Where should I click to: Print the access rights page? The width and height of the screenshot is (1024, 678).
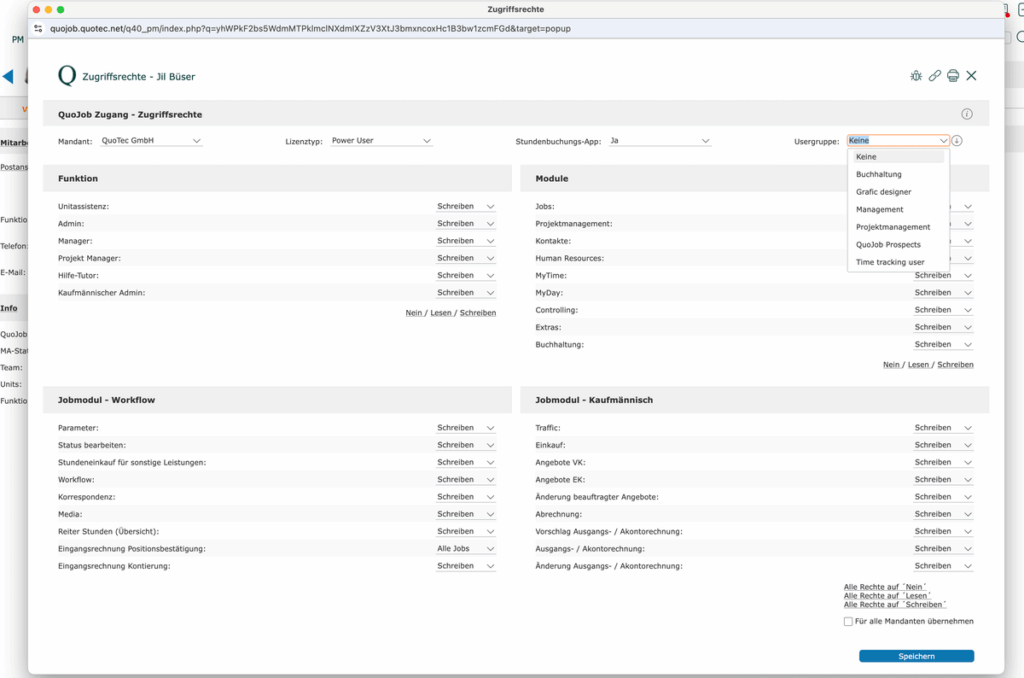tap(953, 75)
